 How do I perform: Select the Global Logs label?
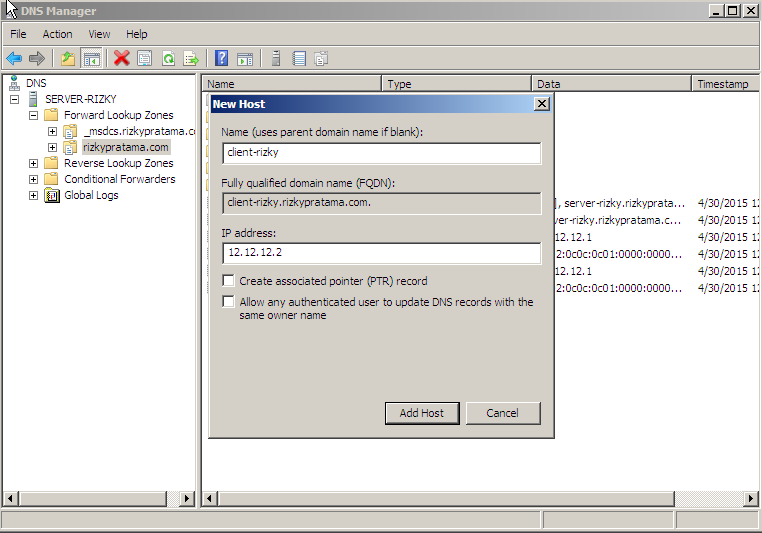coord(91,195)
